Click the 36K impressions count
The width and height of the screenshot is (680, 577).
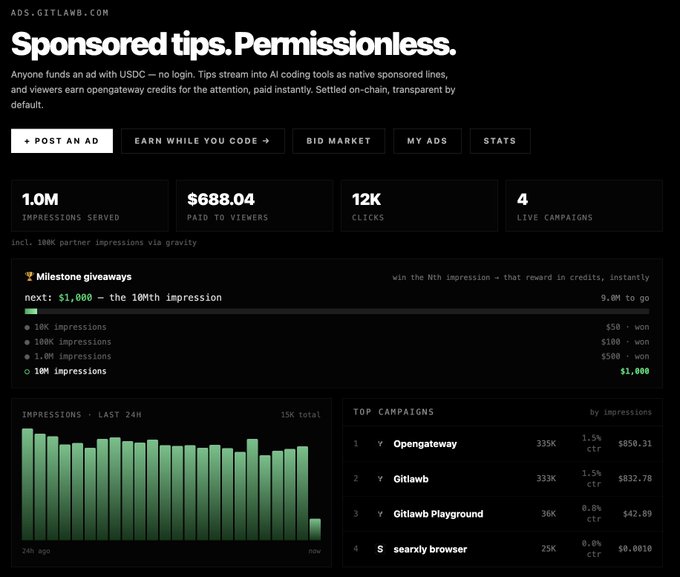pos(549,514)
